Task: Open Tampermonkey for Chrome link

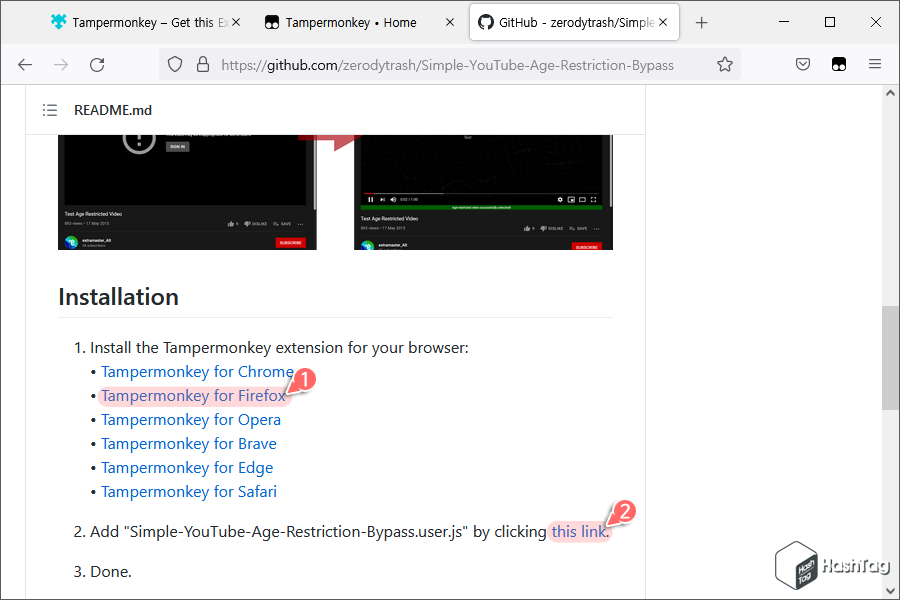Action: pyautogui.click(x=197, y=372)
